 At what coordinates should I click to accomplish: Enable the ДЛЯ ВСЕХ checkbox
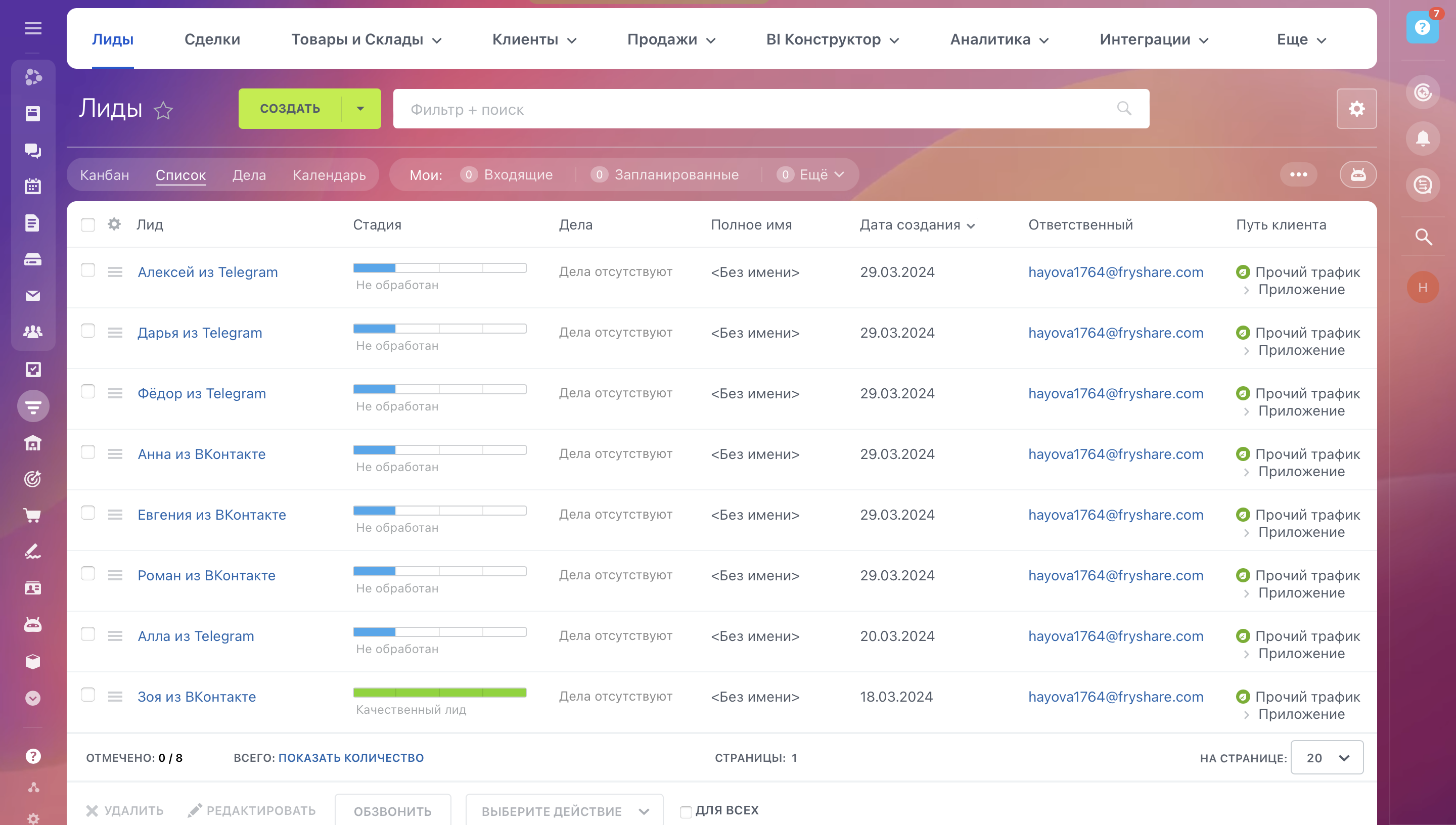tap(686, 811)
